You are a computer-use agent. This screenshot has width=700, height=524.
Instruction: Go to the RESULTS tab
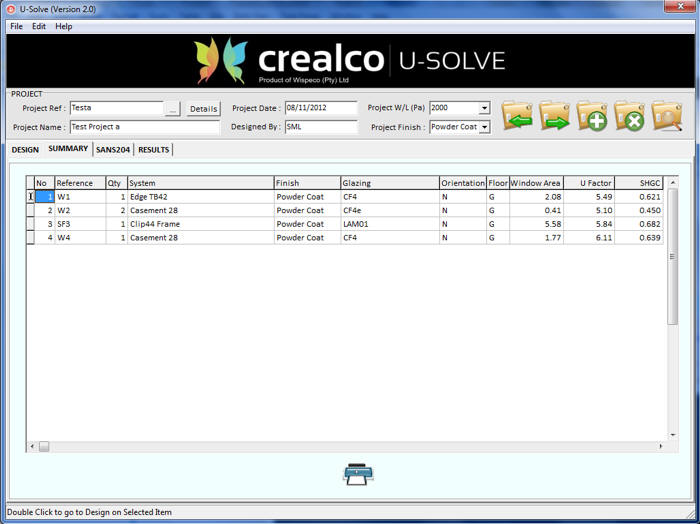click(x=153, y=150)
